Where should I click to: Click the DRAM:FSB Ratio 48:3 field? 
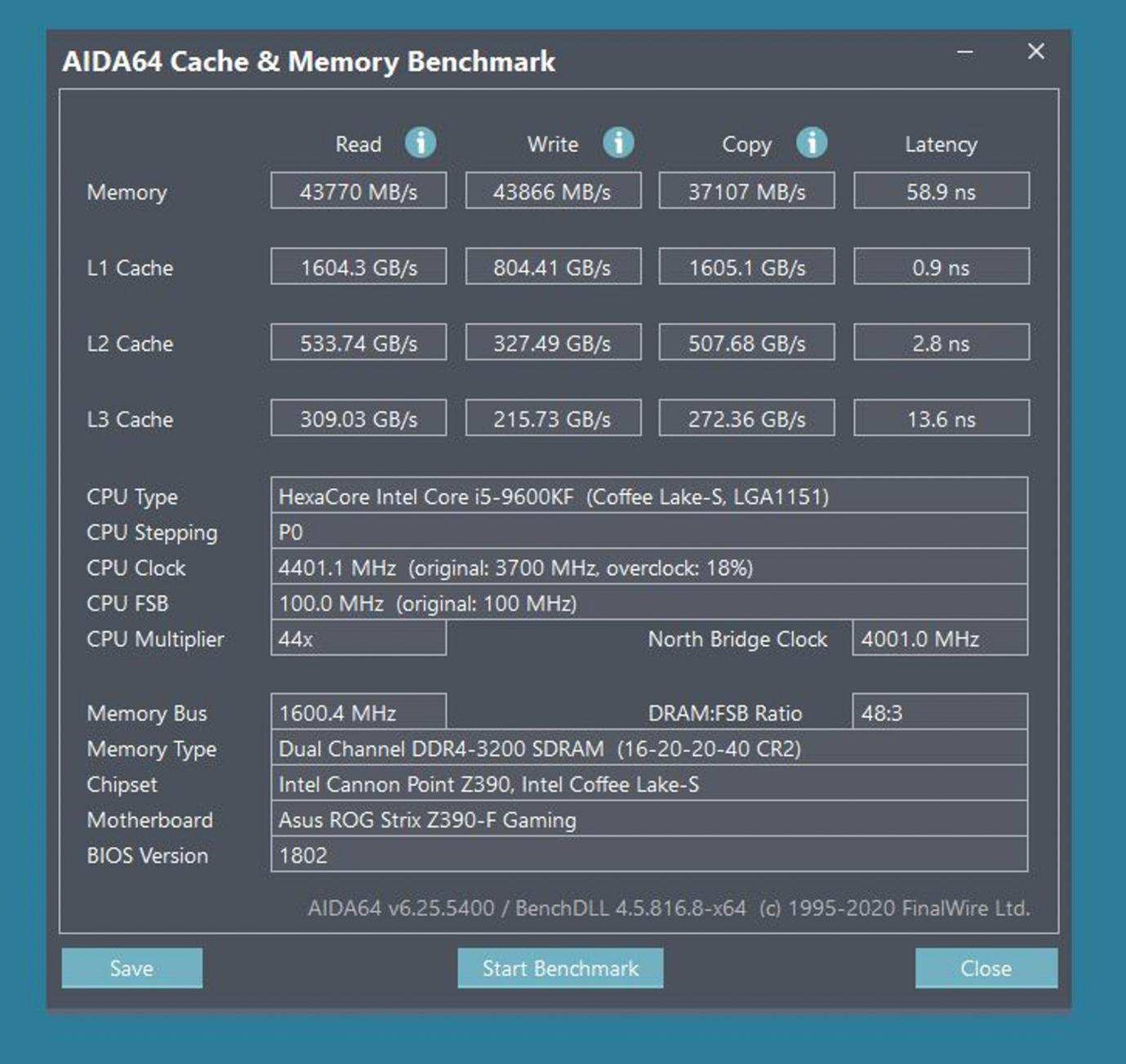[939, 713]
